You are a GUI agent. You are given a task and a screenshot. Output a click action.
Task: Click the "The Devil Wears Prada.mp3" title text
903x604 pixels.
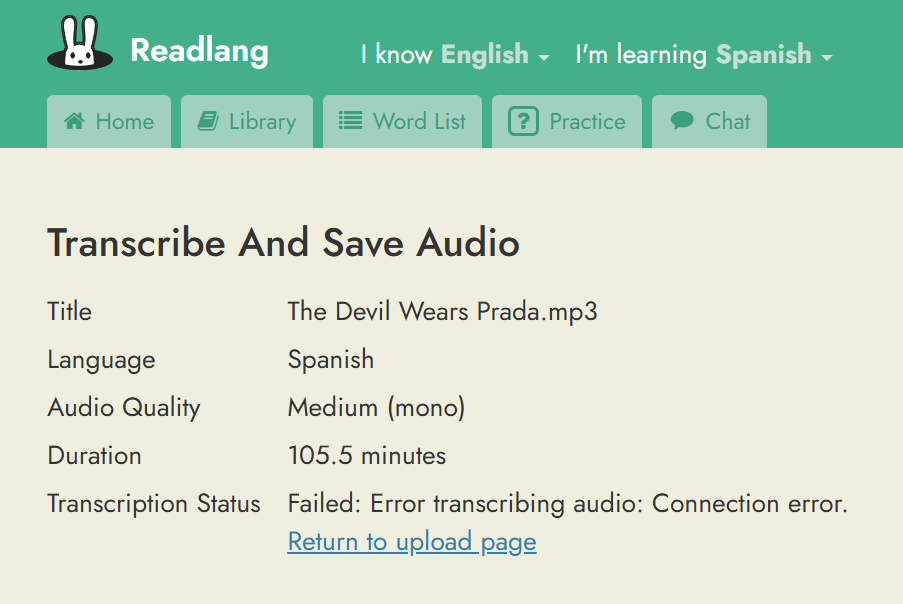point(442,311)
